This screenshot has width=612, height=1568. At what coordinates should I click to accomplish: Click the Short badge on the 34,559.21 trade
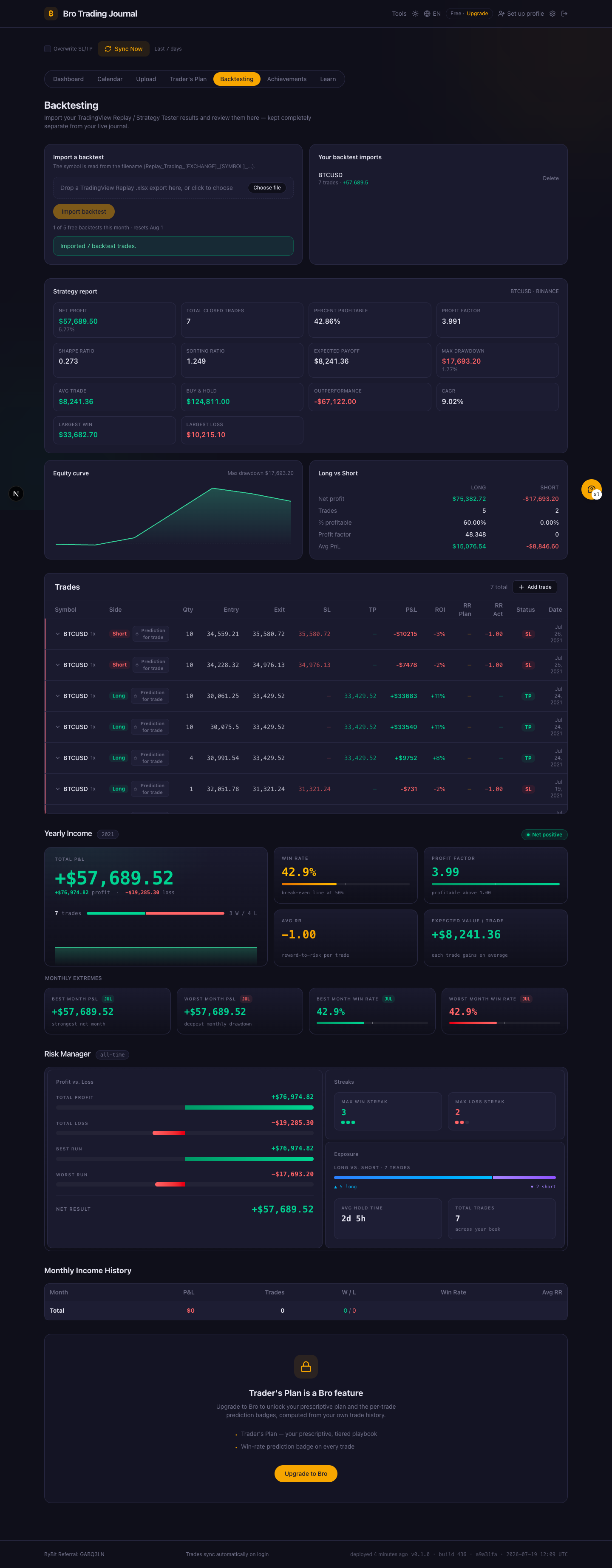(x=119, y=634)
